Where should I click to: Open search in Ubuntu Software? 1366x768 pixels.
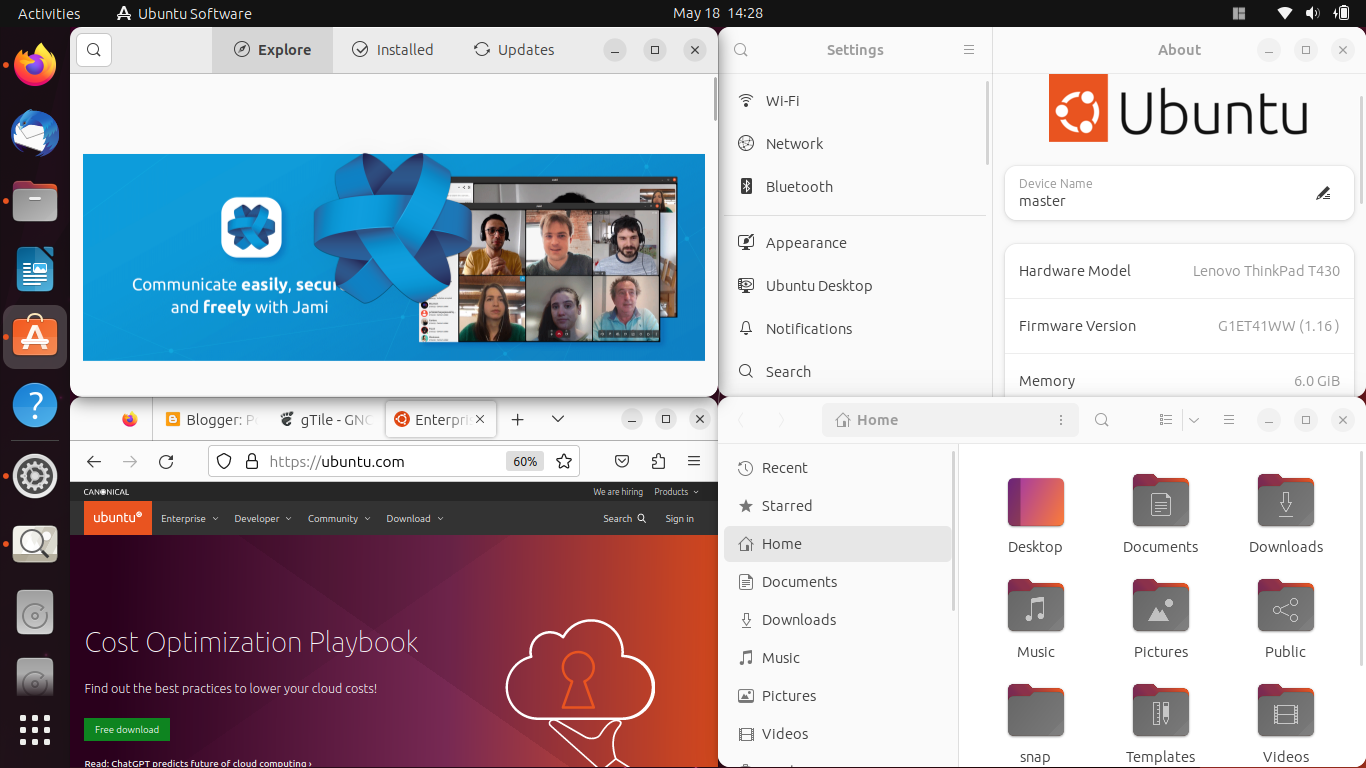pos(93,50)
